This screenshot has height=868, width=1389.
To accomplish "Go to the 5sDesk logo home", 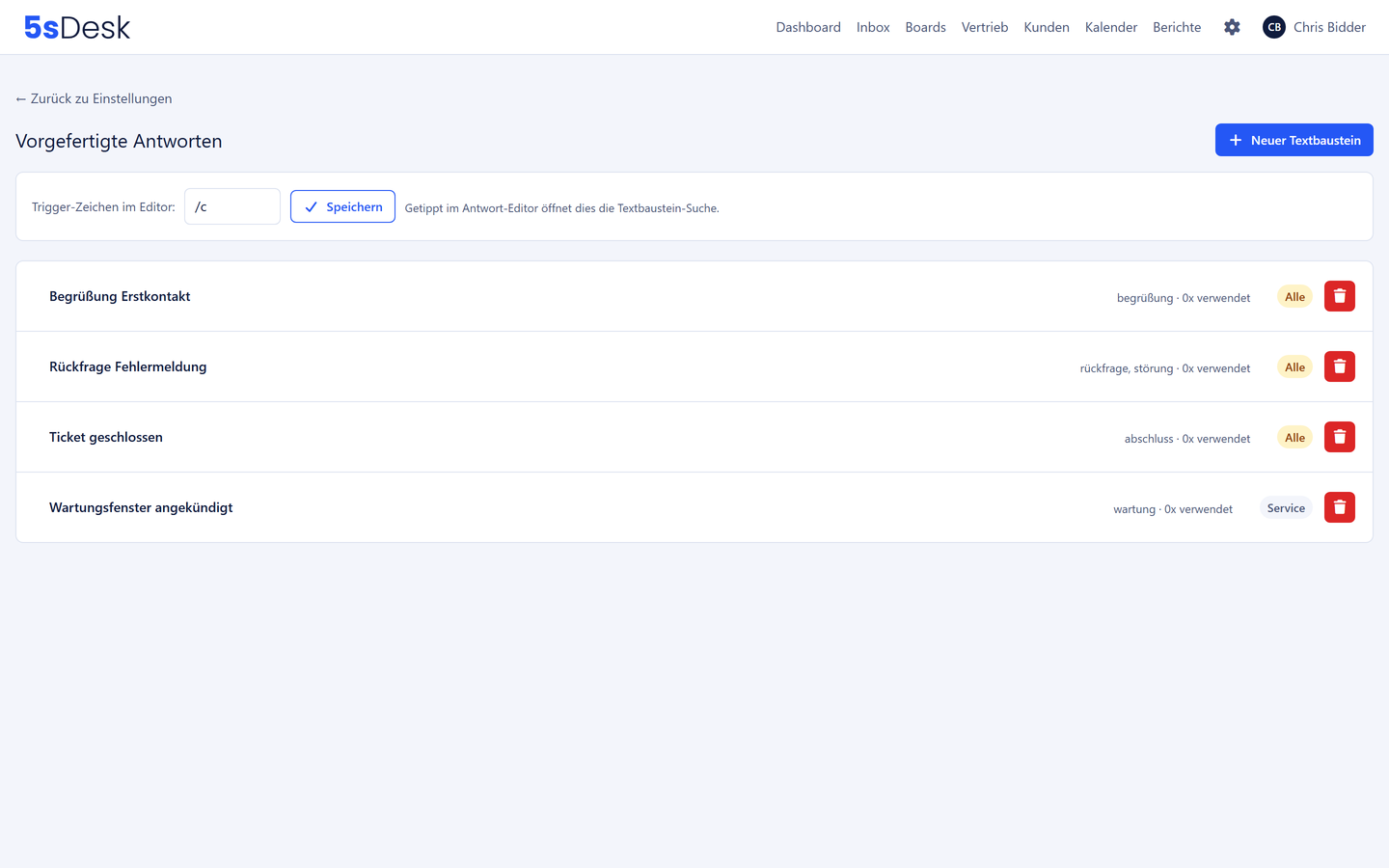I will tap(77, 27).
